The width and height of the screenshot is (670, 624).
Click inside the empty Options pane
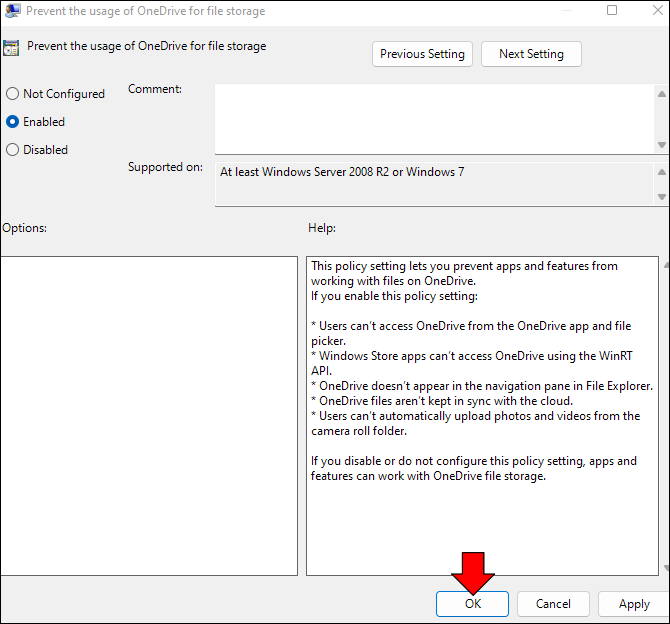pyautogui.click(x=149, y=416)
